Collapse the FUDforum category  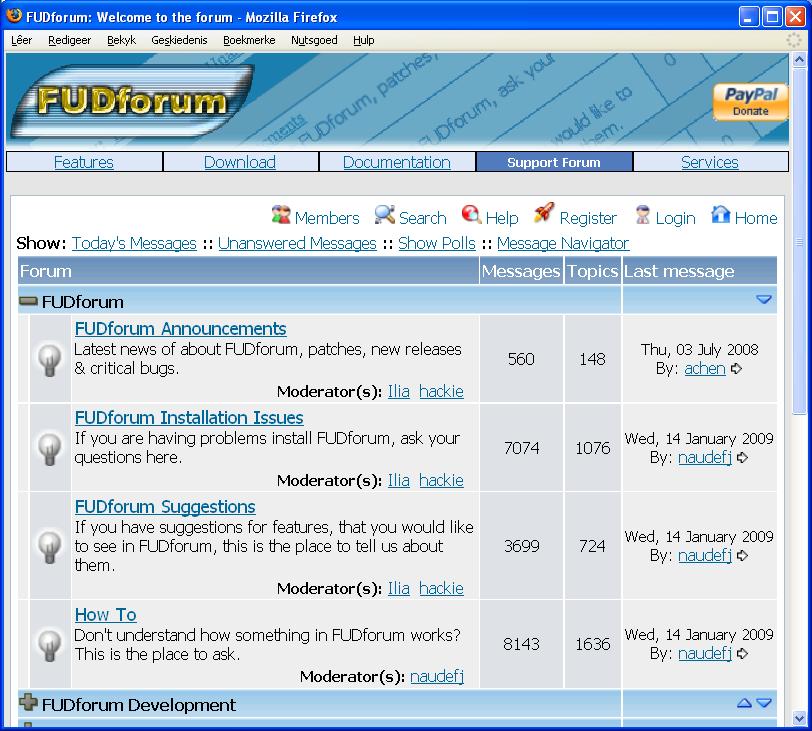(x=29, y=301)
